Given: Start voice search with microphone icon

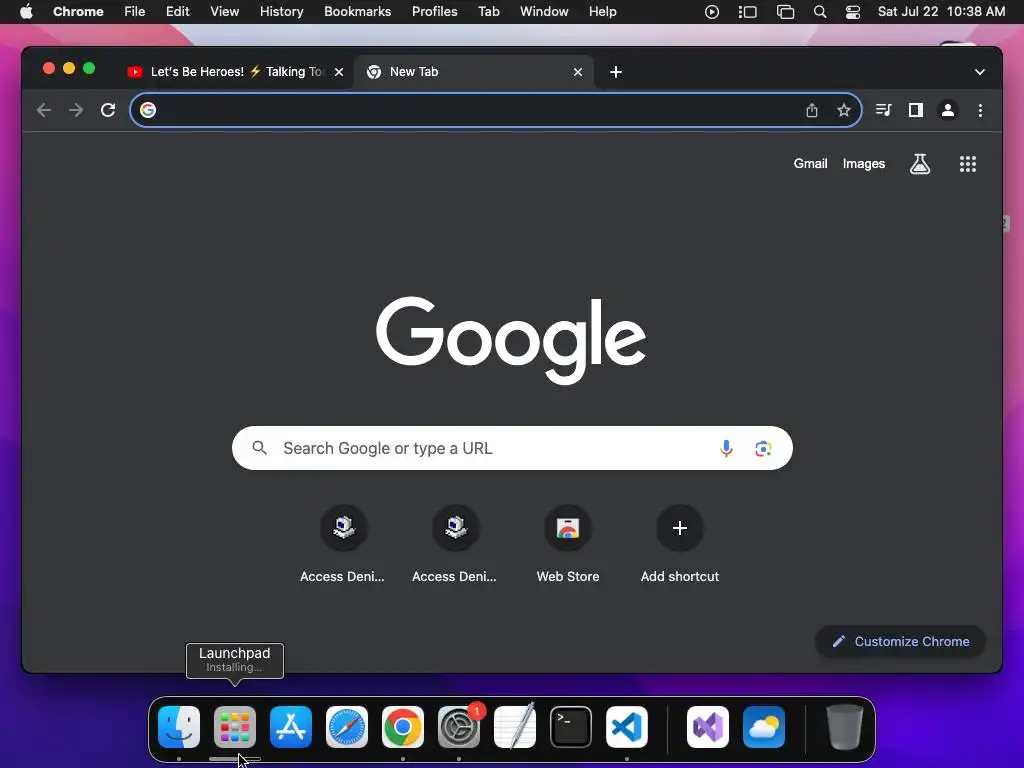Looking at the screenshot, I should pos(726,448).
